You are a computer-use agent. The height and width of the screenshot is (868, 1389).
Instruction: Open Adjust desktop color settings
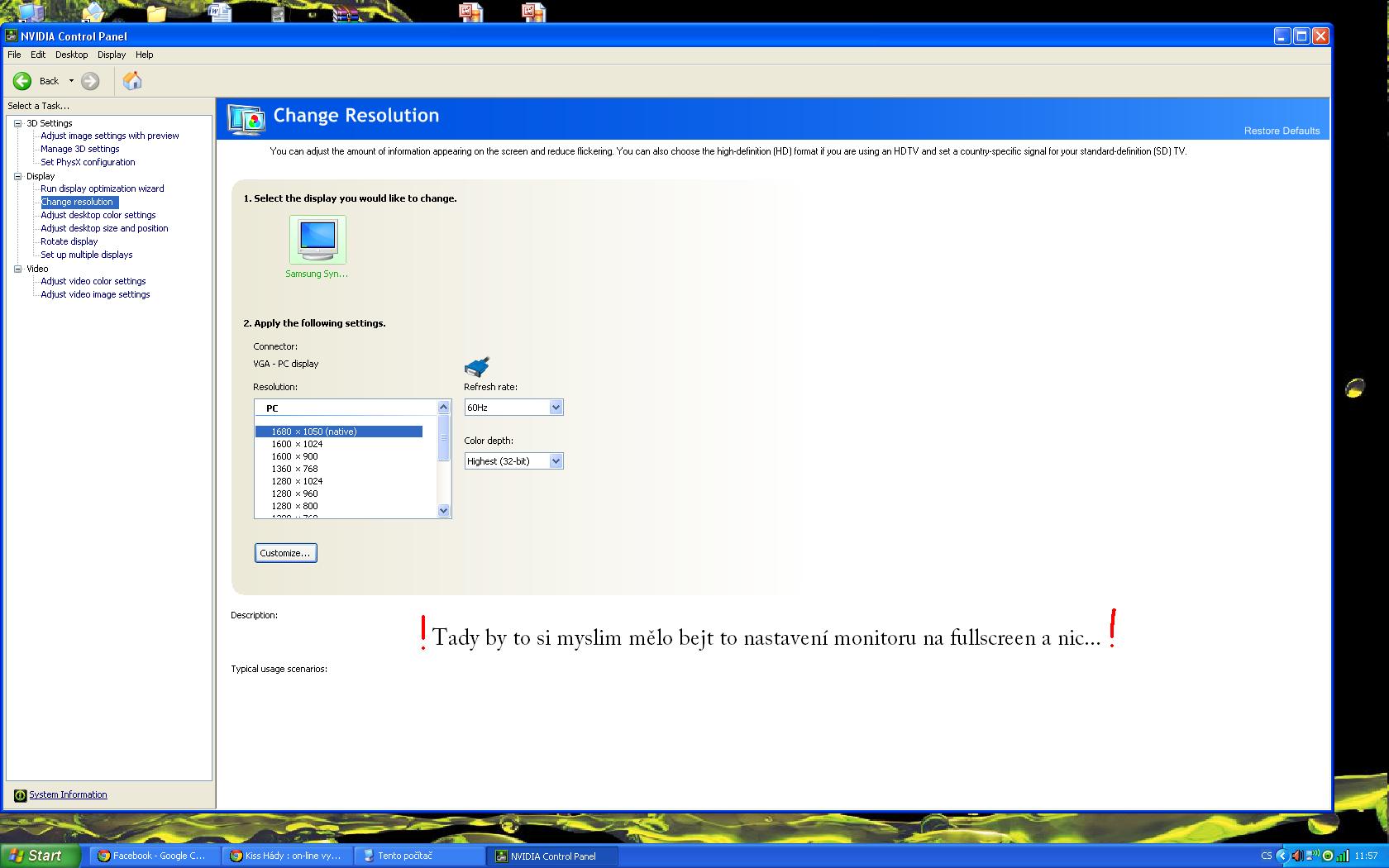98,215
